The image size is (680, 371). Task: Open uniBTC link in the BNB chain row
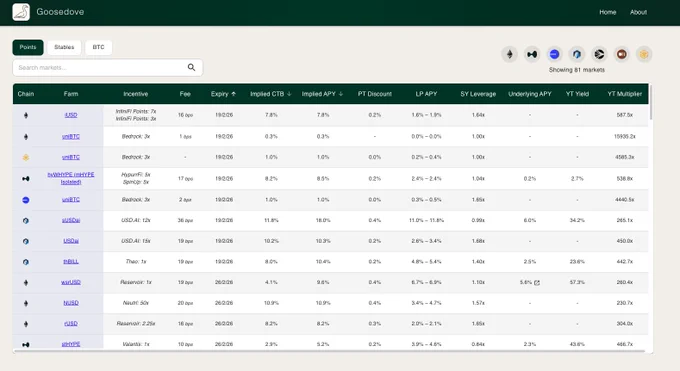click(71, 157)
